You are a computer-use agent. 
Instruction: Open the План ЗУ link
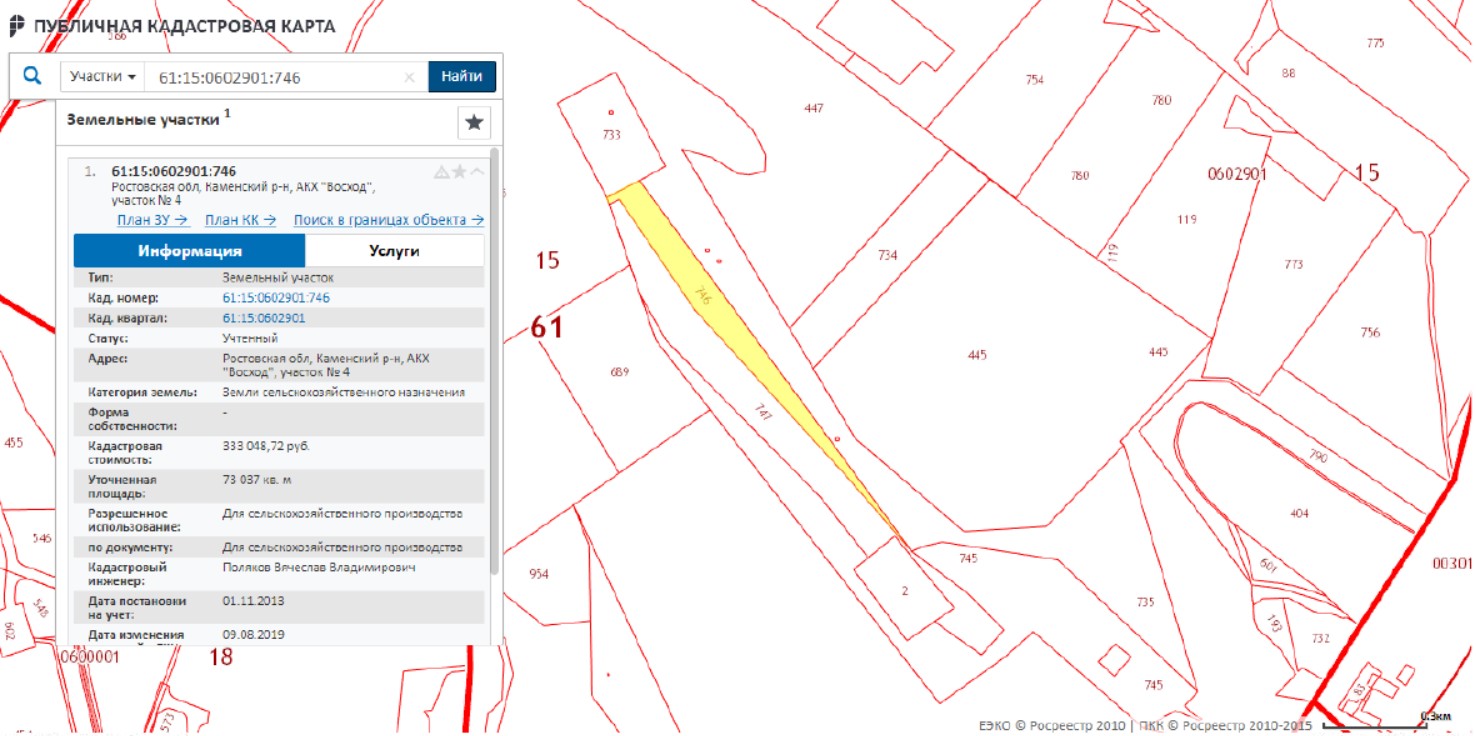point(153,221)
